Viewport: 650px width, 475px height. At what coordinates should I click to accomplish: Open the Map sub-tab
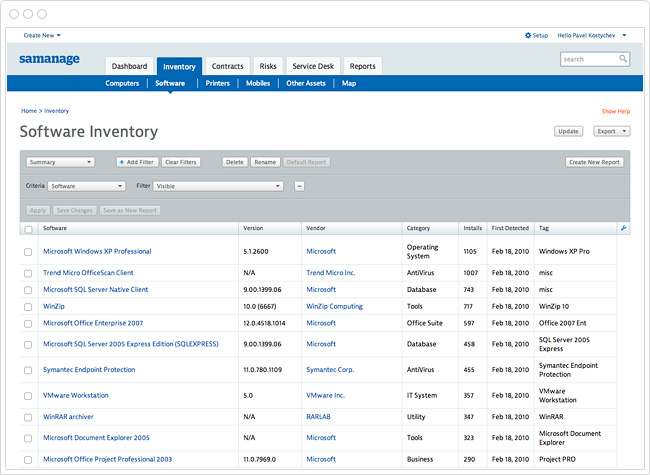click(349, 83)
